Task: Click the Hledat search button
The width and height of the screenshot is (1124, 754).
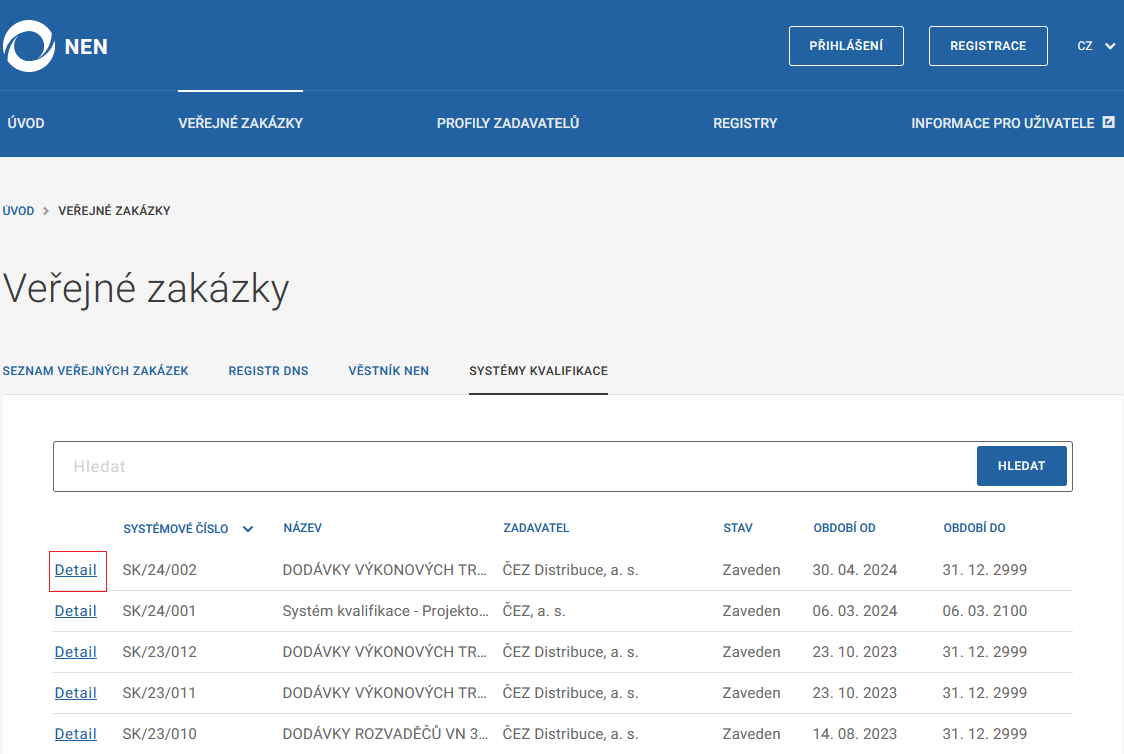Action: 1021,466
